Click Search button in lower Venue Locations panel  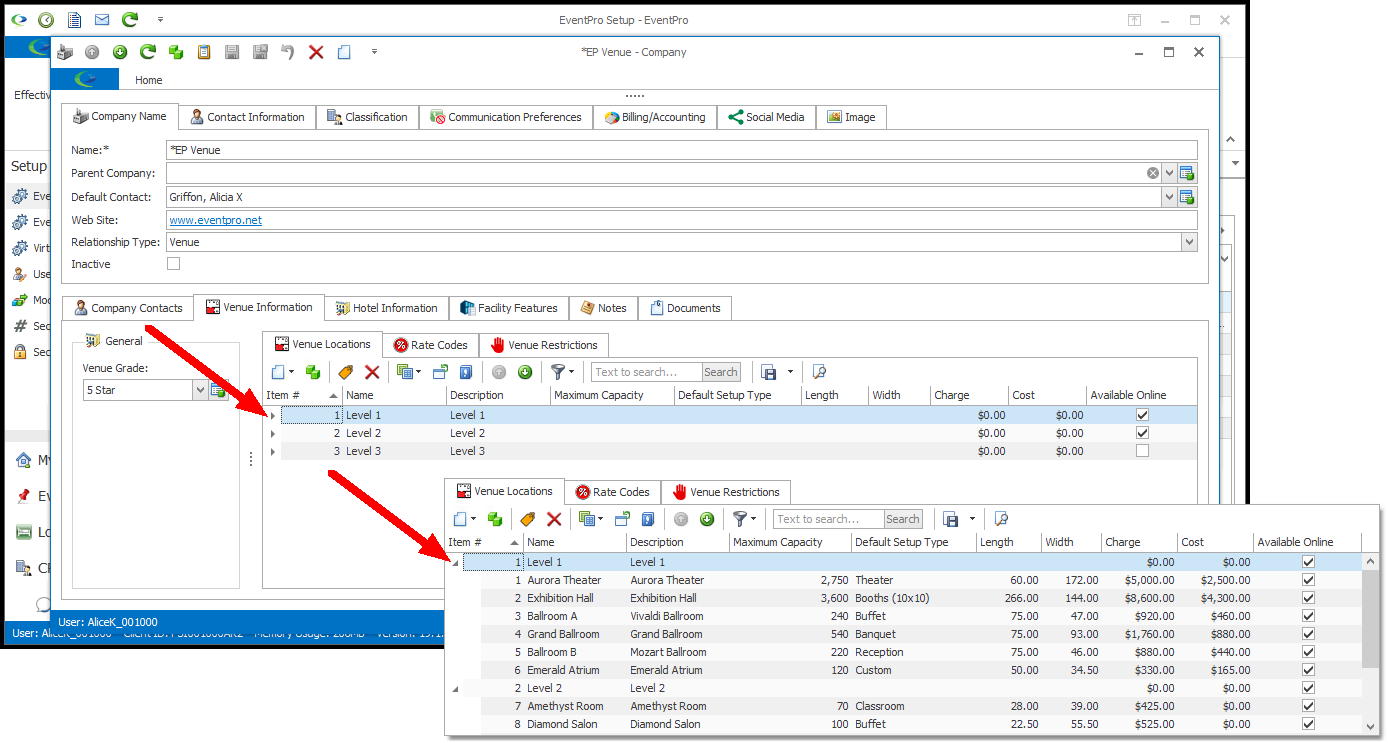click(902, 519)
